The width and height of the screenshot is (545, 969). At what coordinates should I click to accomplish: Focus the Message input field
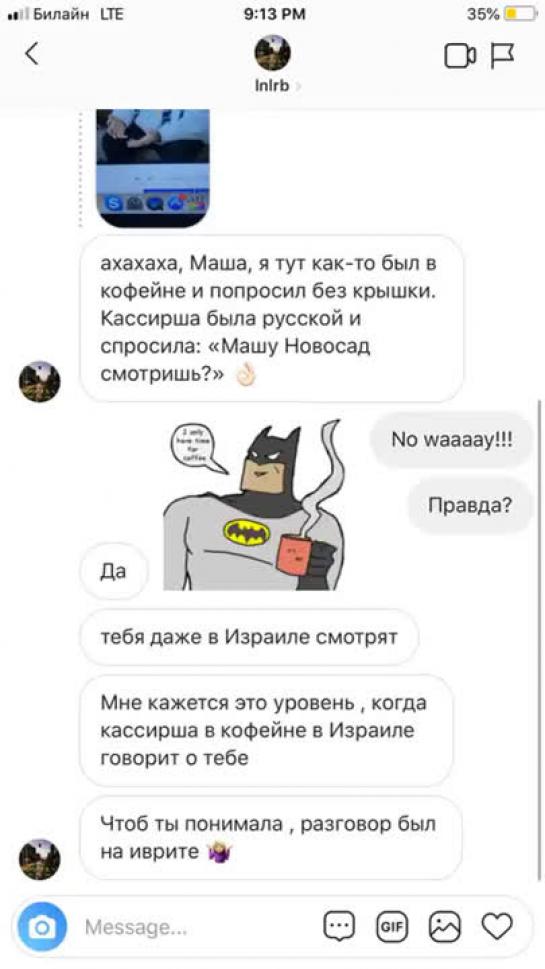click(198, 927)
